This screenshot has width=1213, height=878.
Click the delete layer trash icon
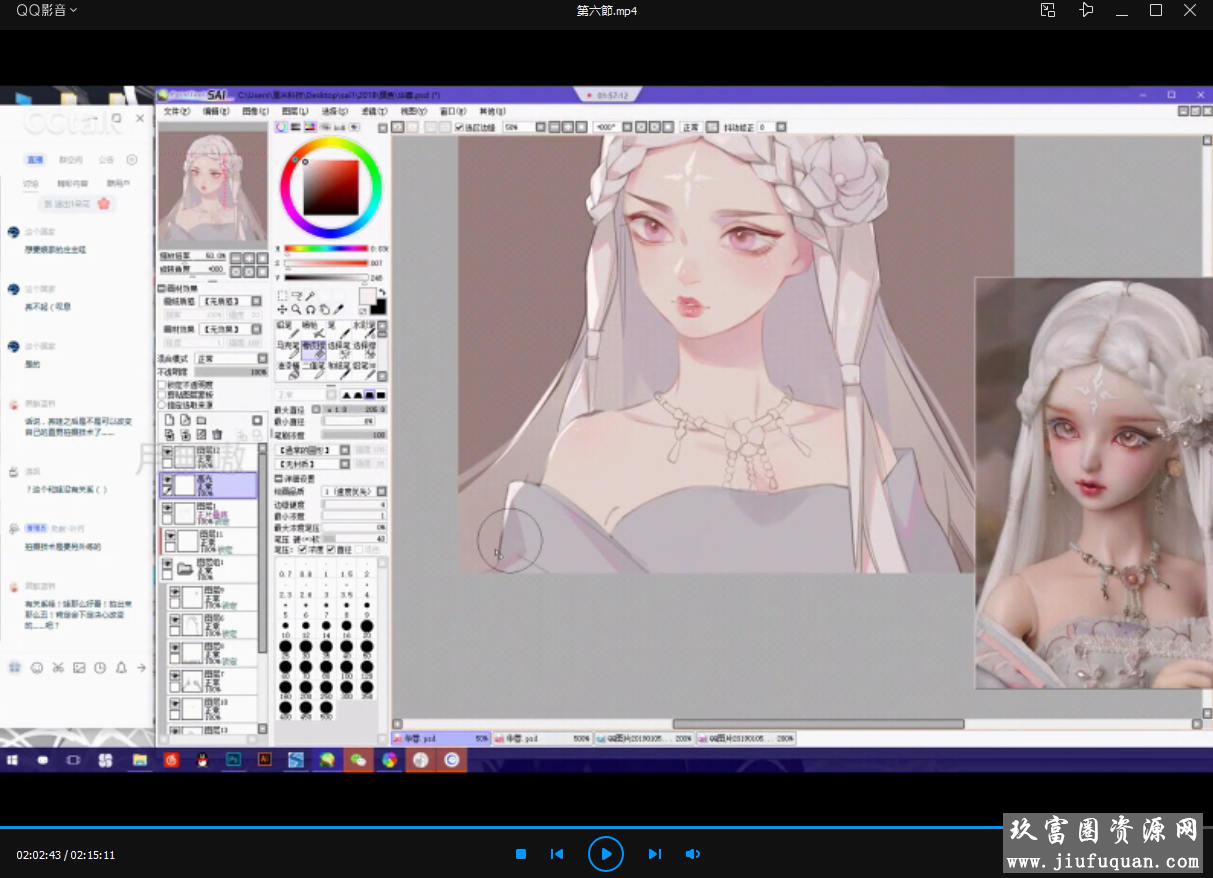tap(216, 435)
